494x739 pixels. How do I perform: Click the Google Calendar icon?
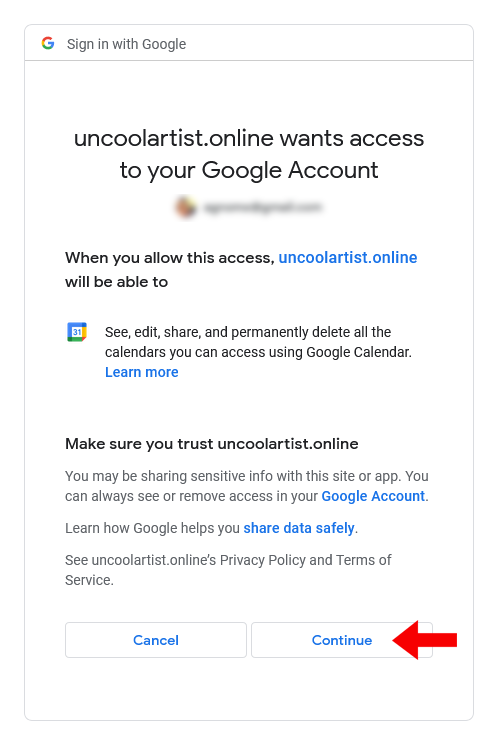click(77, 332)
